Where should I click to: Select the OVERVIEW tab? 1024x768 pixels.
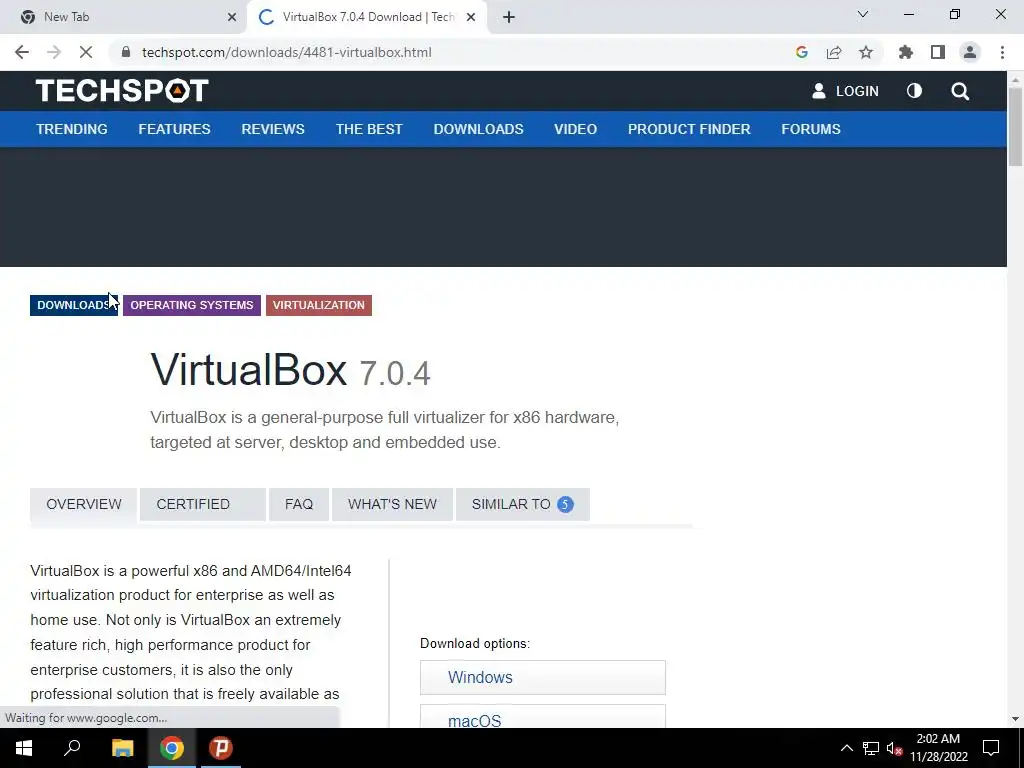coord(84,504)
